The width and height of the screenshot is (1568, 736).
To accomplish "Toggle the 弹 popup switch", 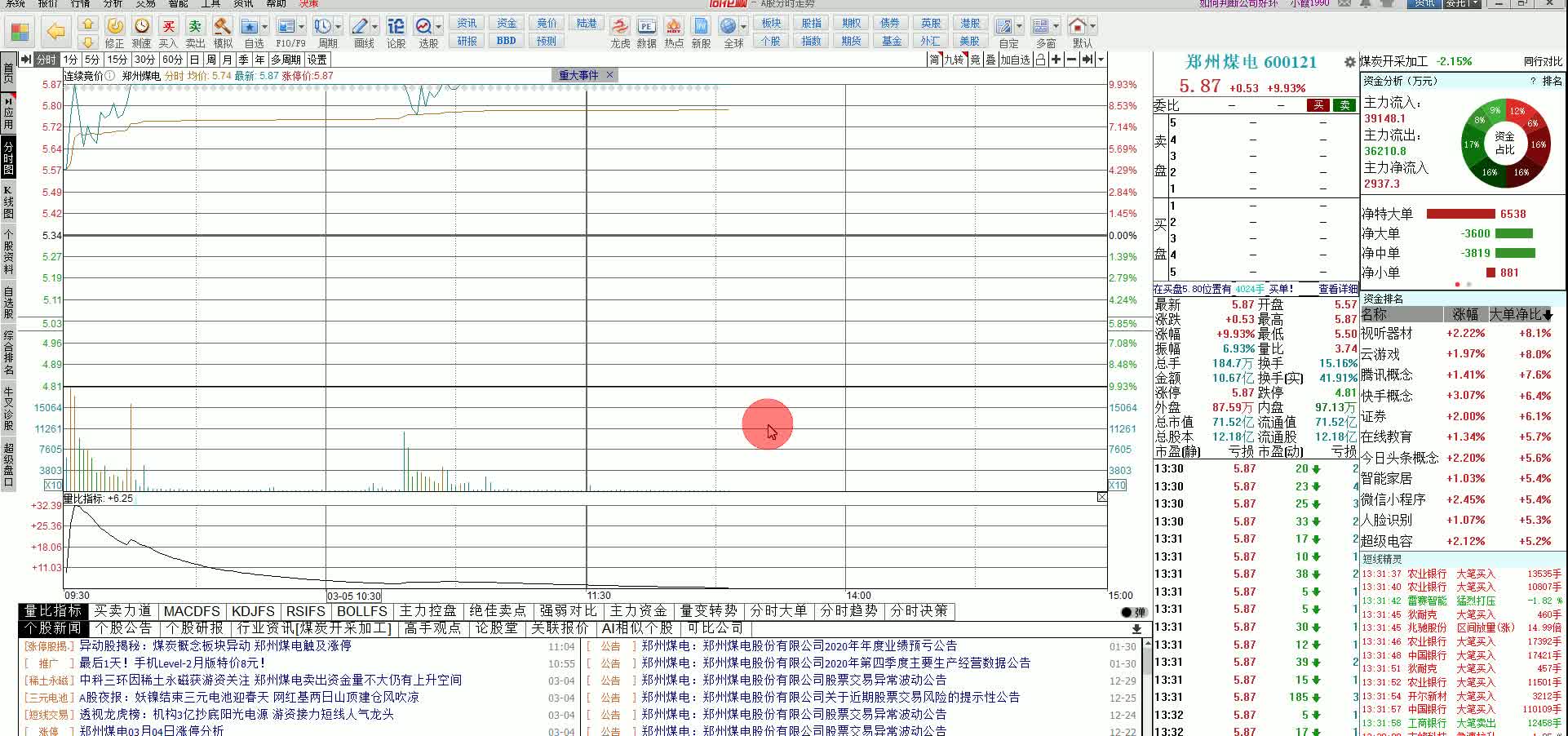I will [1133, 612].
